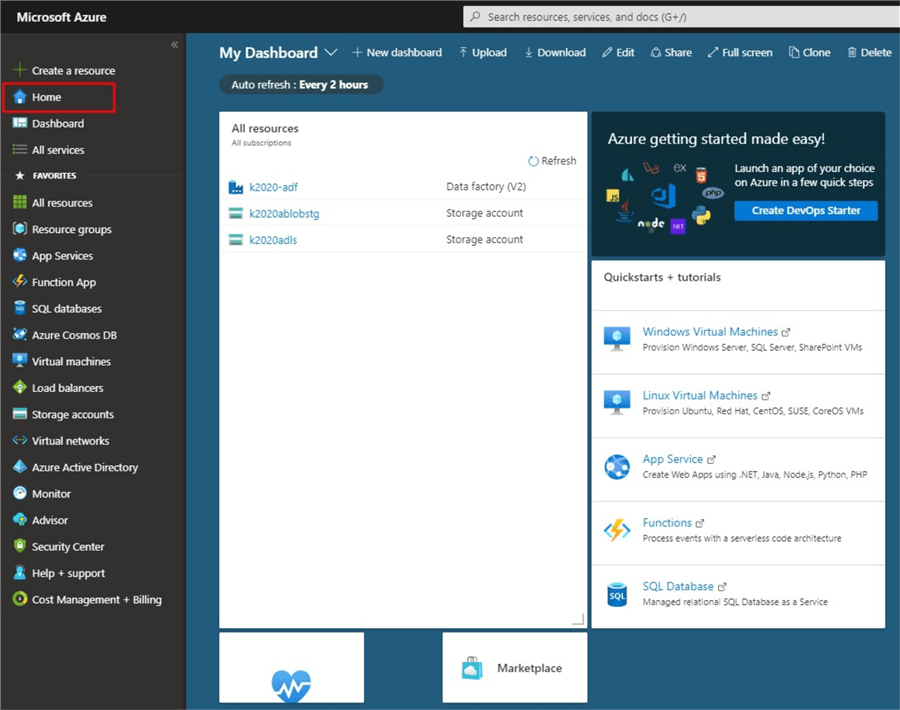
Task: Click the Virtual networks icon
Action: tap(20, 440)
